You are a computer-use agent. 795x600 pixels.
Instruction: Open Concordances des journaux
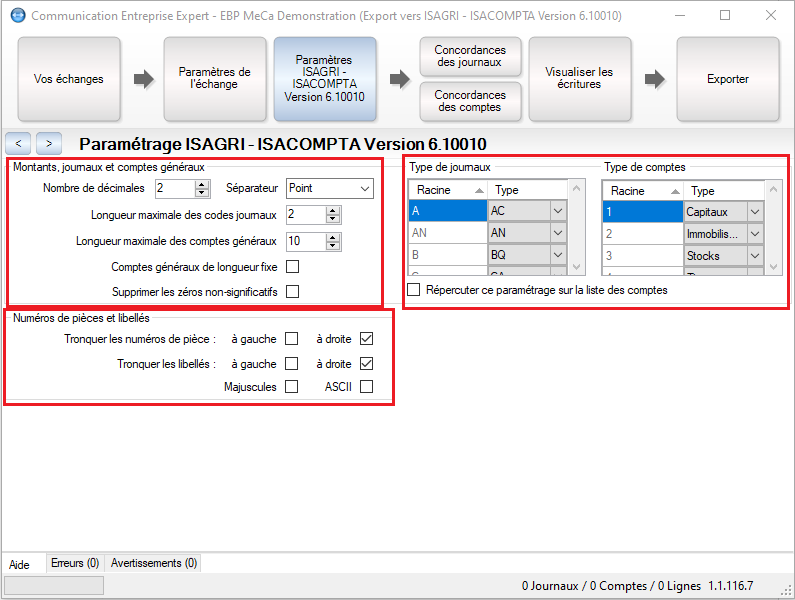coord(470,56)
